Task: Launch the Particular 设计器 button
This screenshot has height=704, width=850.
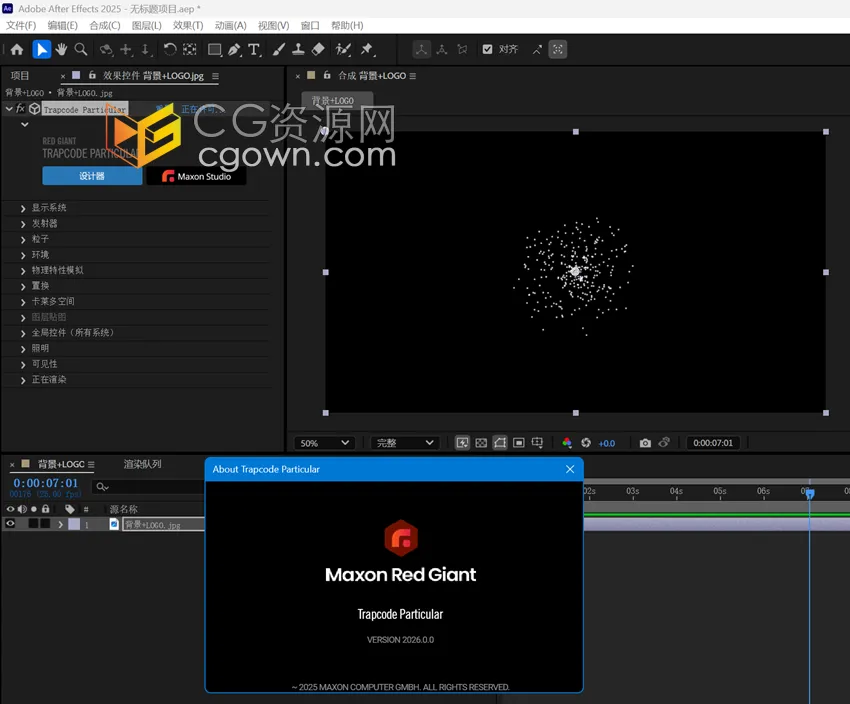Action: 91,175
